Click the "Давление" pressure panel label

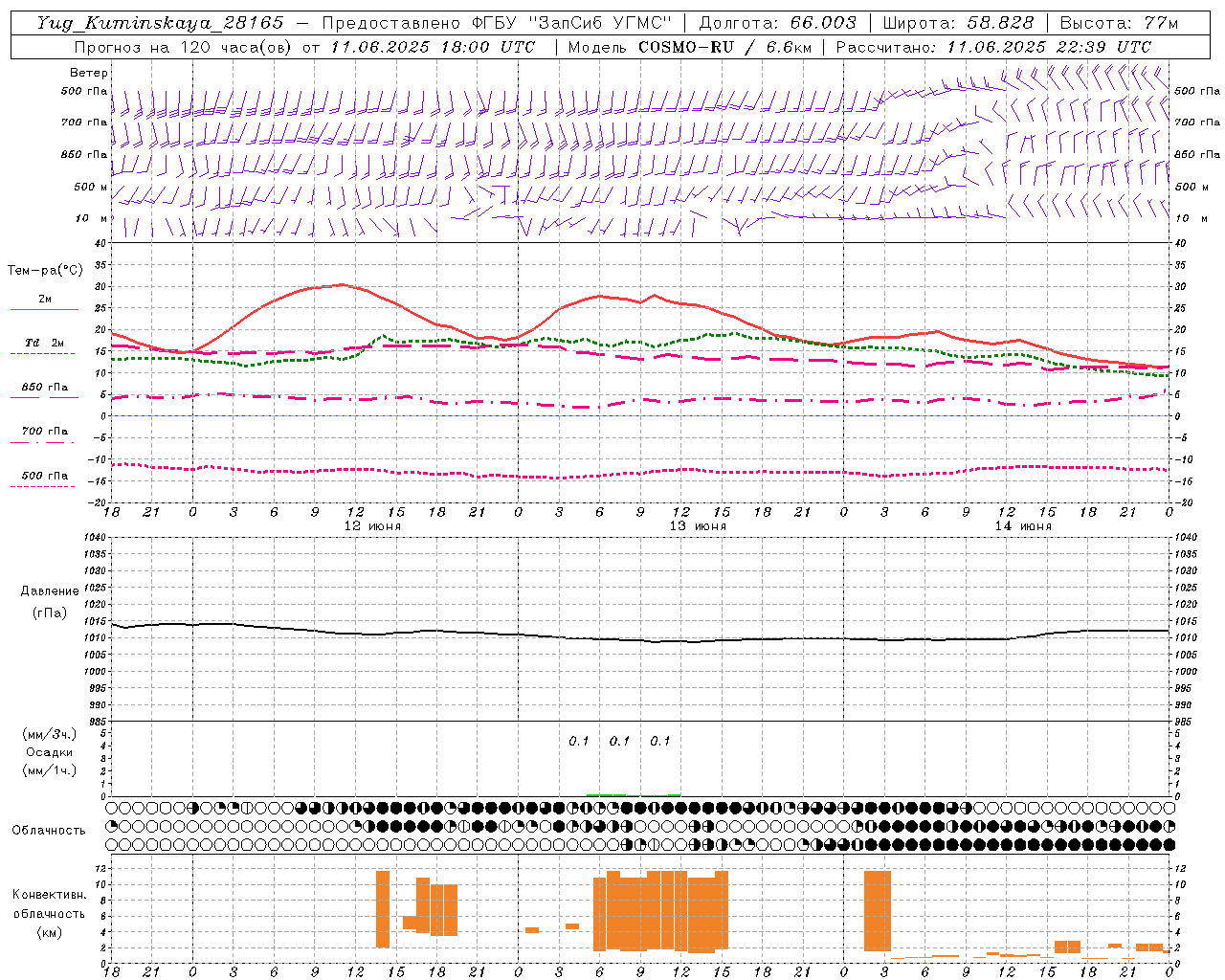pyautogui.click(x=50, y=591)
